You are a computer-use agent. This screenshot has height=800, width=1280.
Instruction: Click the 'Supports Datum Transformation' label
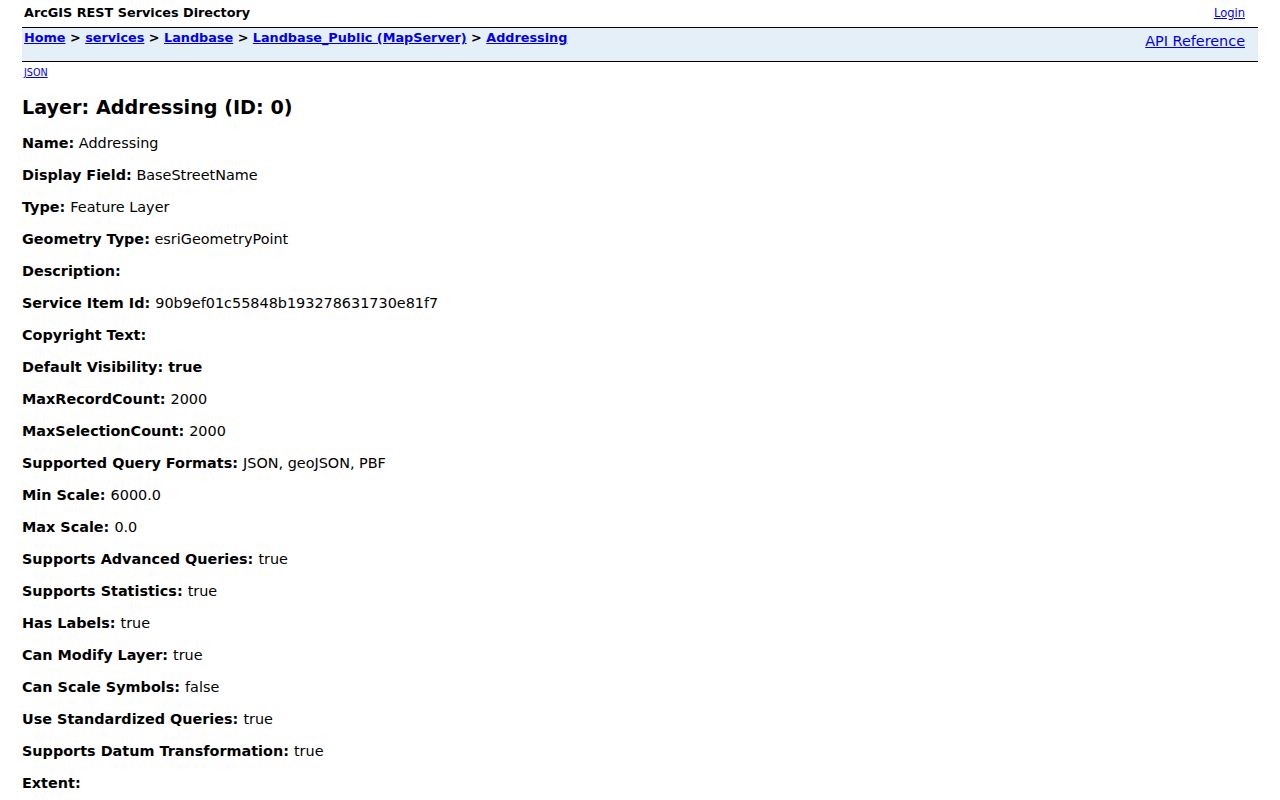[156, 751]
